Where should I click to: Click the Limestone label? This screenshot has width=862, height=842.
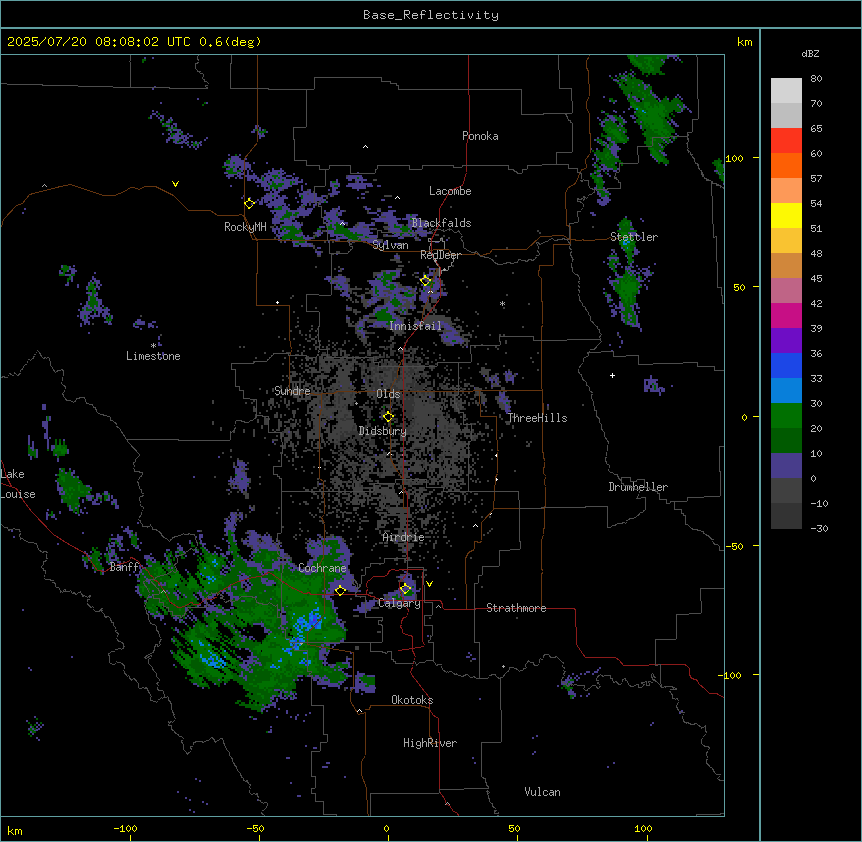(153, 356)
